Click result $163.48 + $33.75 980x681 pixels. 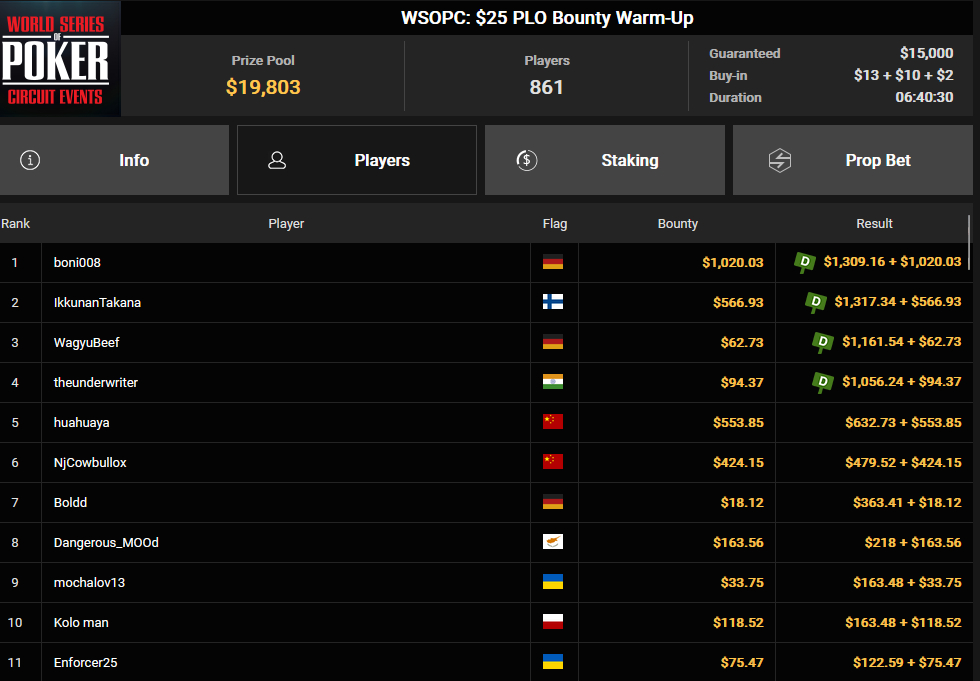[x=907, y=582]
